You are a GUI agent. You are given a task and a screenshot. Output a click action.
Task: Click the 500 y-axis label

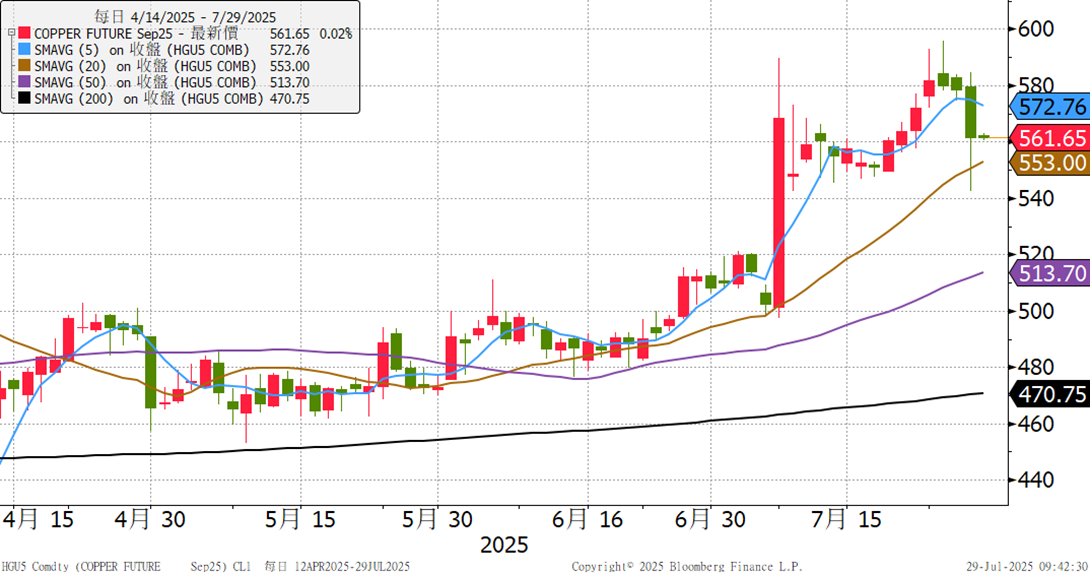(x=1036, y=311)
